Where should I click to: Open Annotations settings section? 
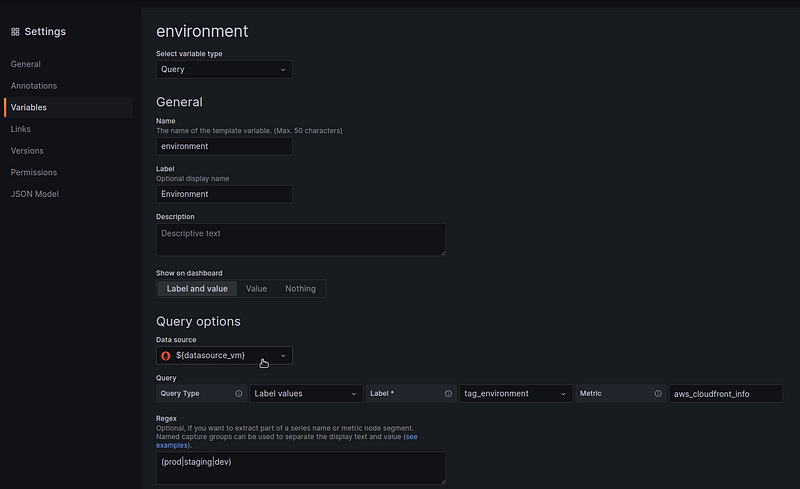[x=34, y=86]
